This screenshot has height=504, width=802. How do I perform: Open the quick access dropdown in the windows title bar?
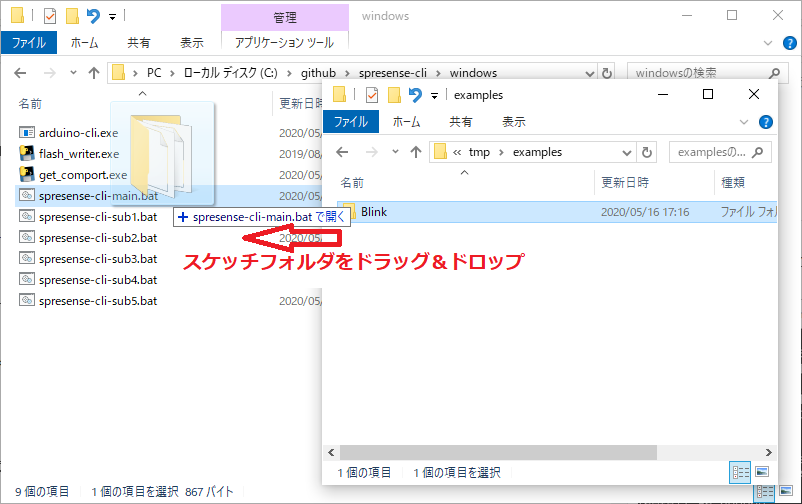[112, 17]
